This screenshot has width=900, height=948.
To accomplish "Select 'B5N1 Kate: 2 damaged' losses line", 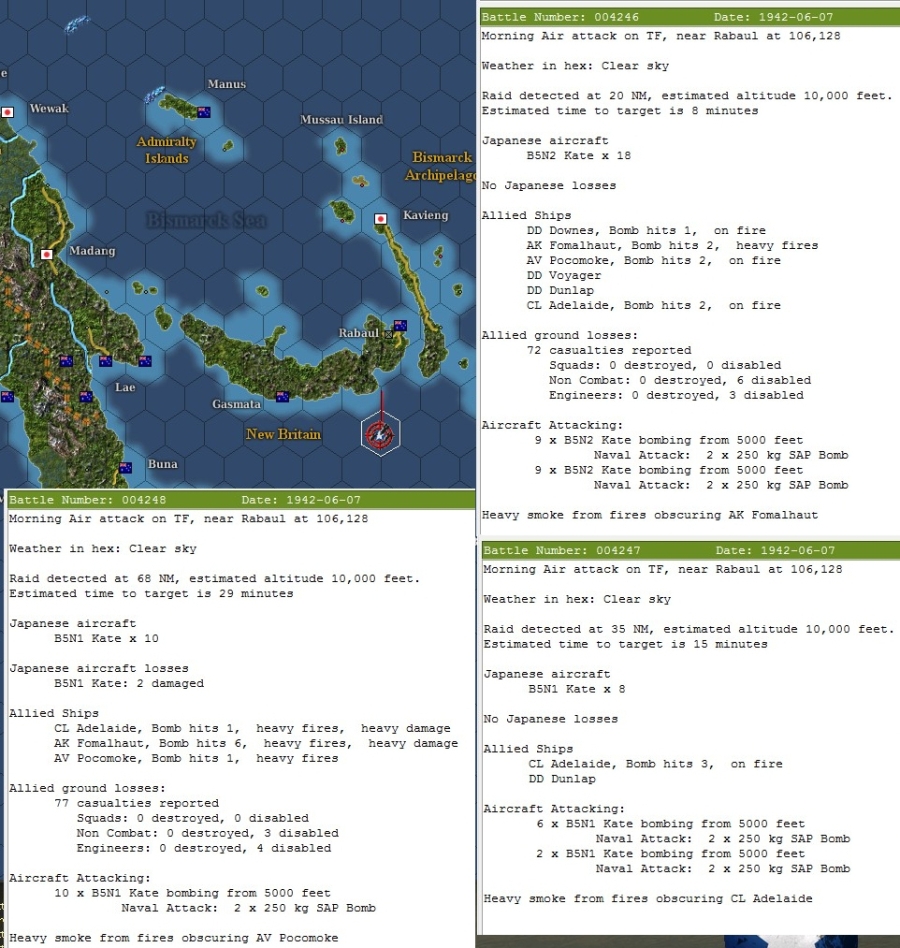I will (x=129, y=684).
